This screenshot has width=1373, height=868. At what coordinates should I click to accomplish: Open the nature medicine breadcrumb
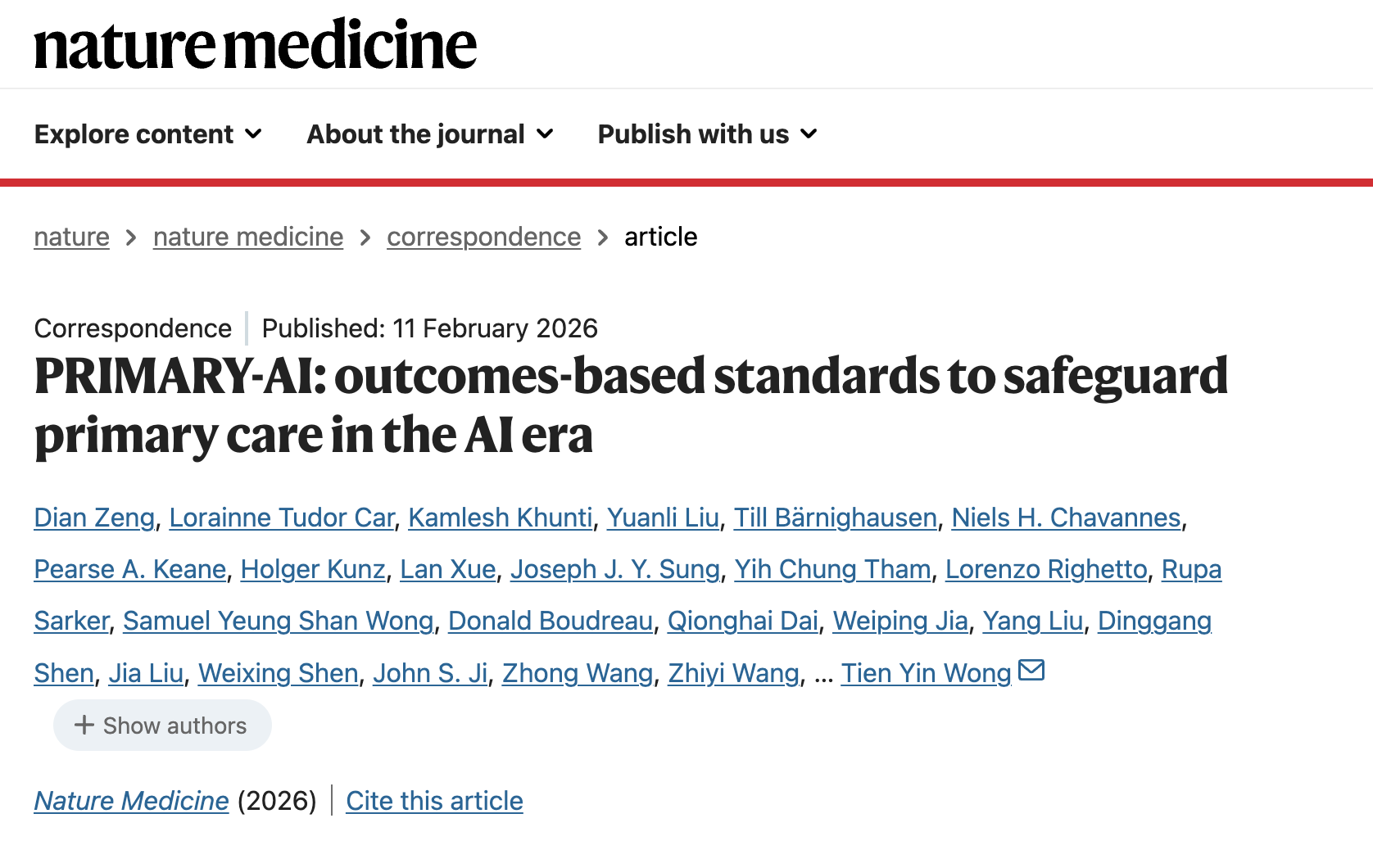(x=248, y=237)
